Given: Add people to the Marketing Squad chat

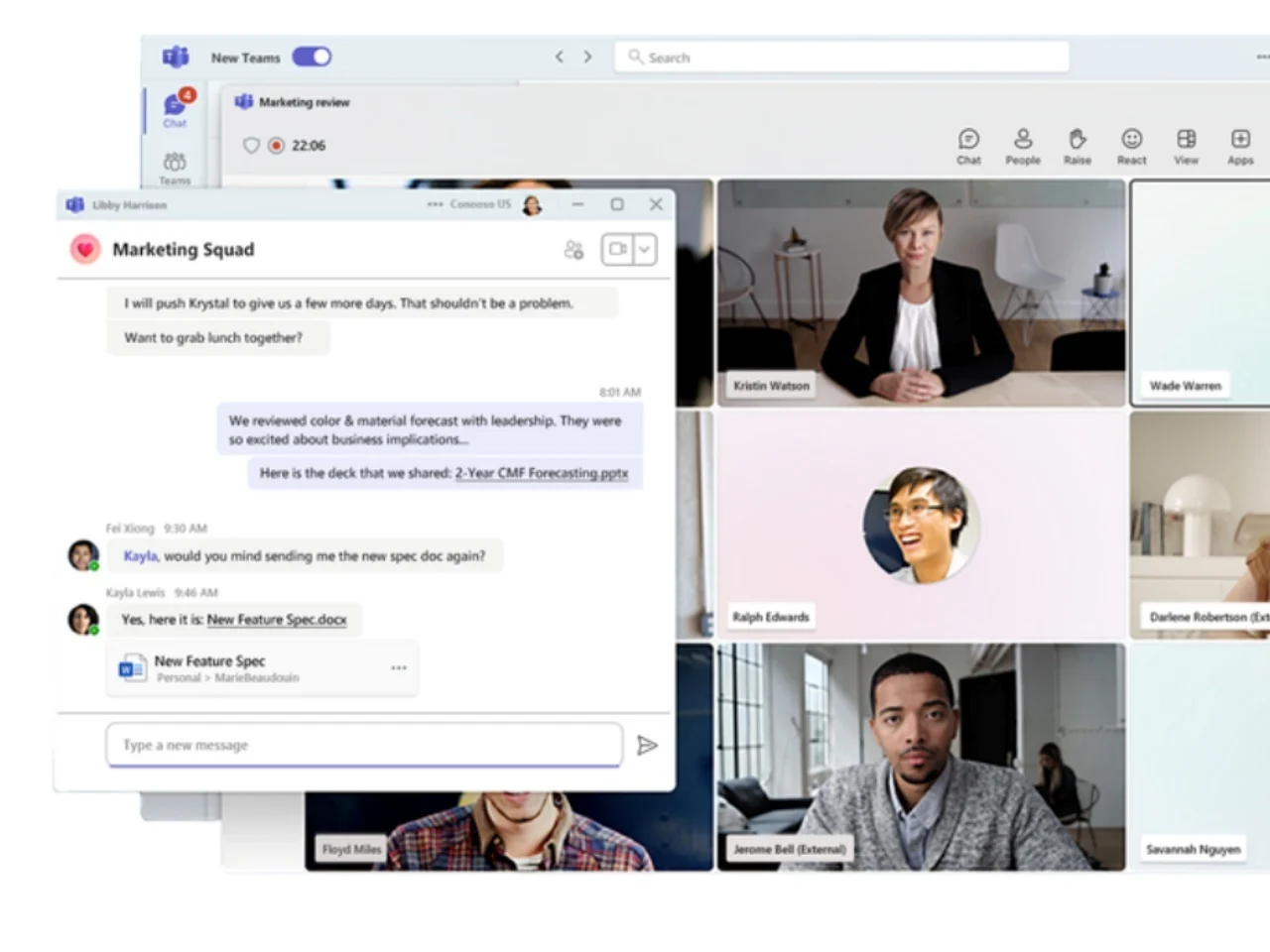Looking at the screenshot, I should pos(573,250).
